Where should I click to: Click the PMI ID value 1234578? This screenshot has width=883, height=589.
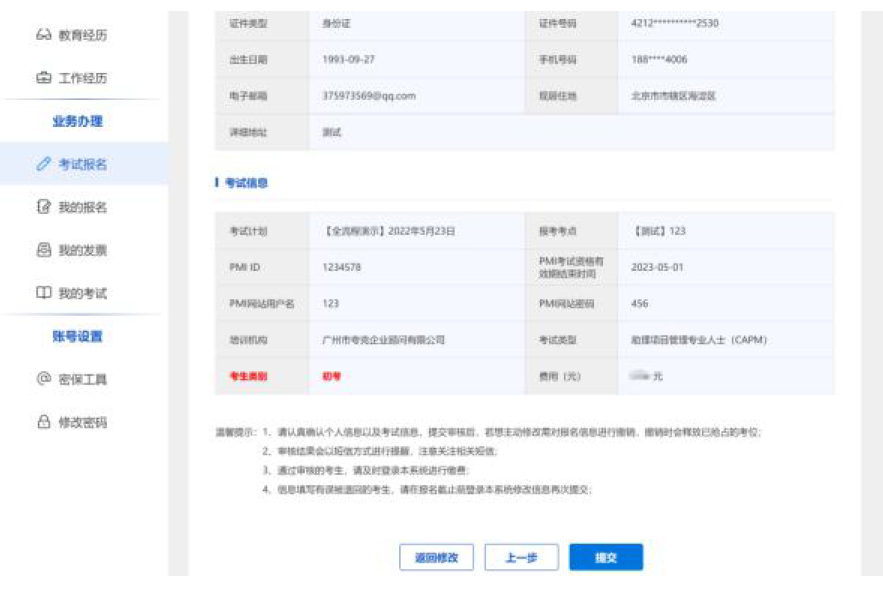click(342, 267)
